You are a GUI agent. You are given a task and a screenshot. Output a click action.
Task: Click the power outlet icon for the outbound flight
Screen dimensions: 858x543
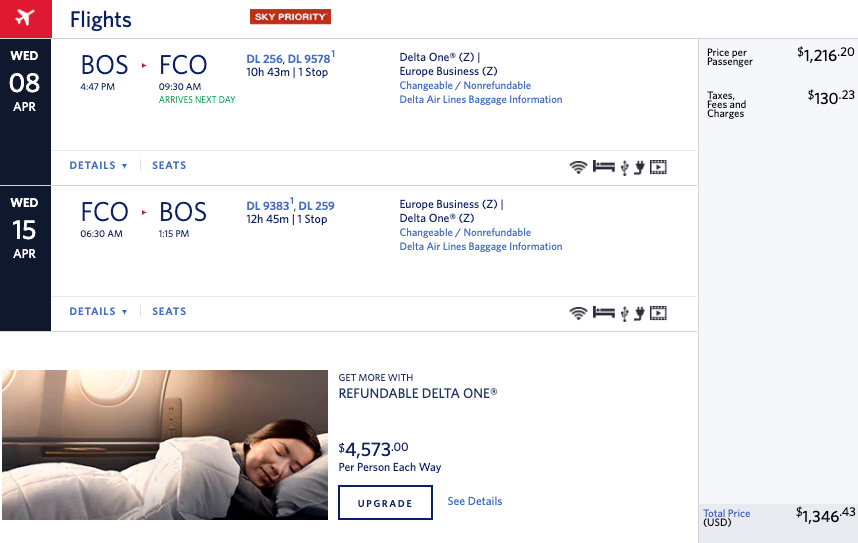(639, 167)
